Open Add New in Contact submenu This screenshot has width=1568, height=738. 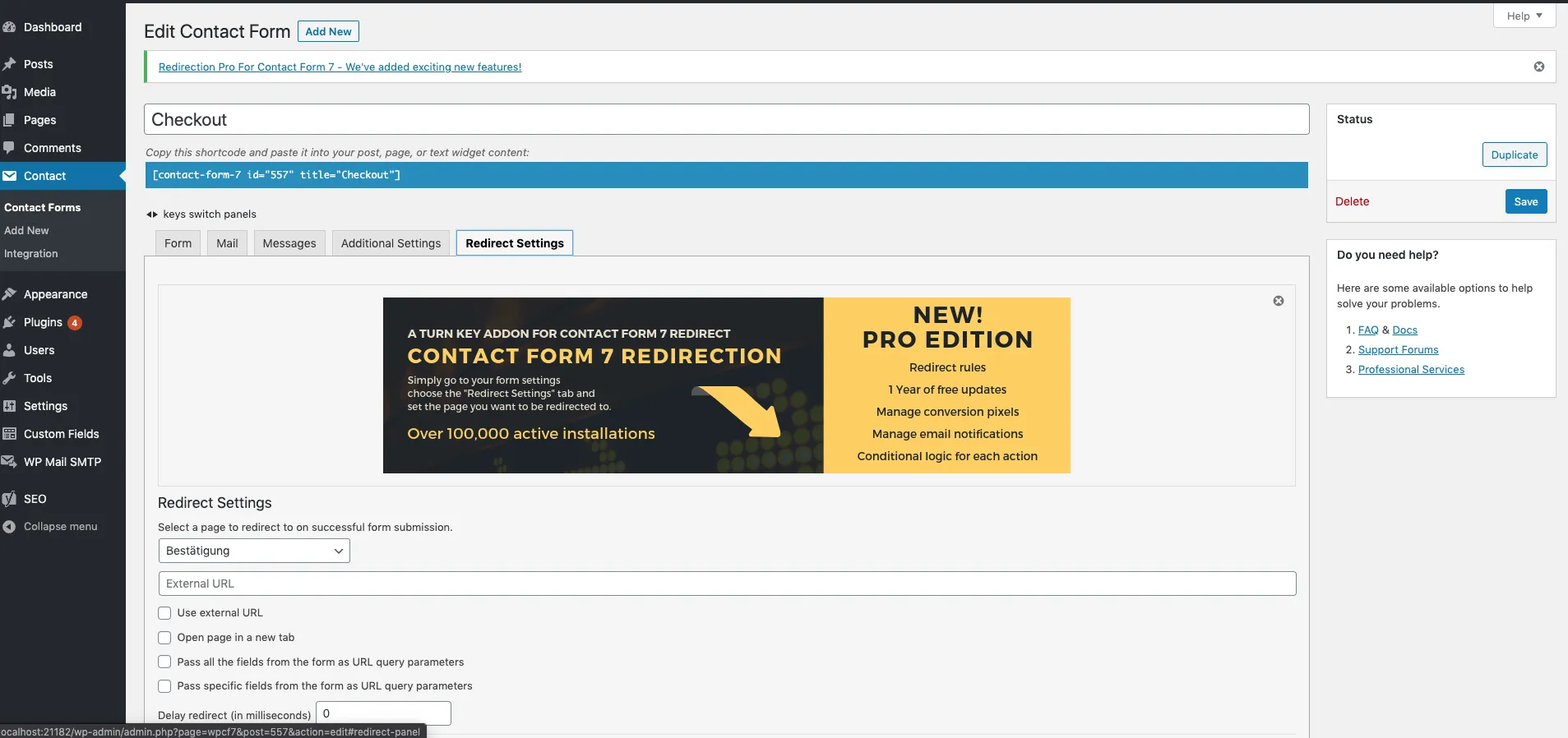(26, 231)
